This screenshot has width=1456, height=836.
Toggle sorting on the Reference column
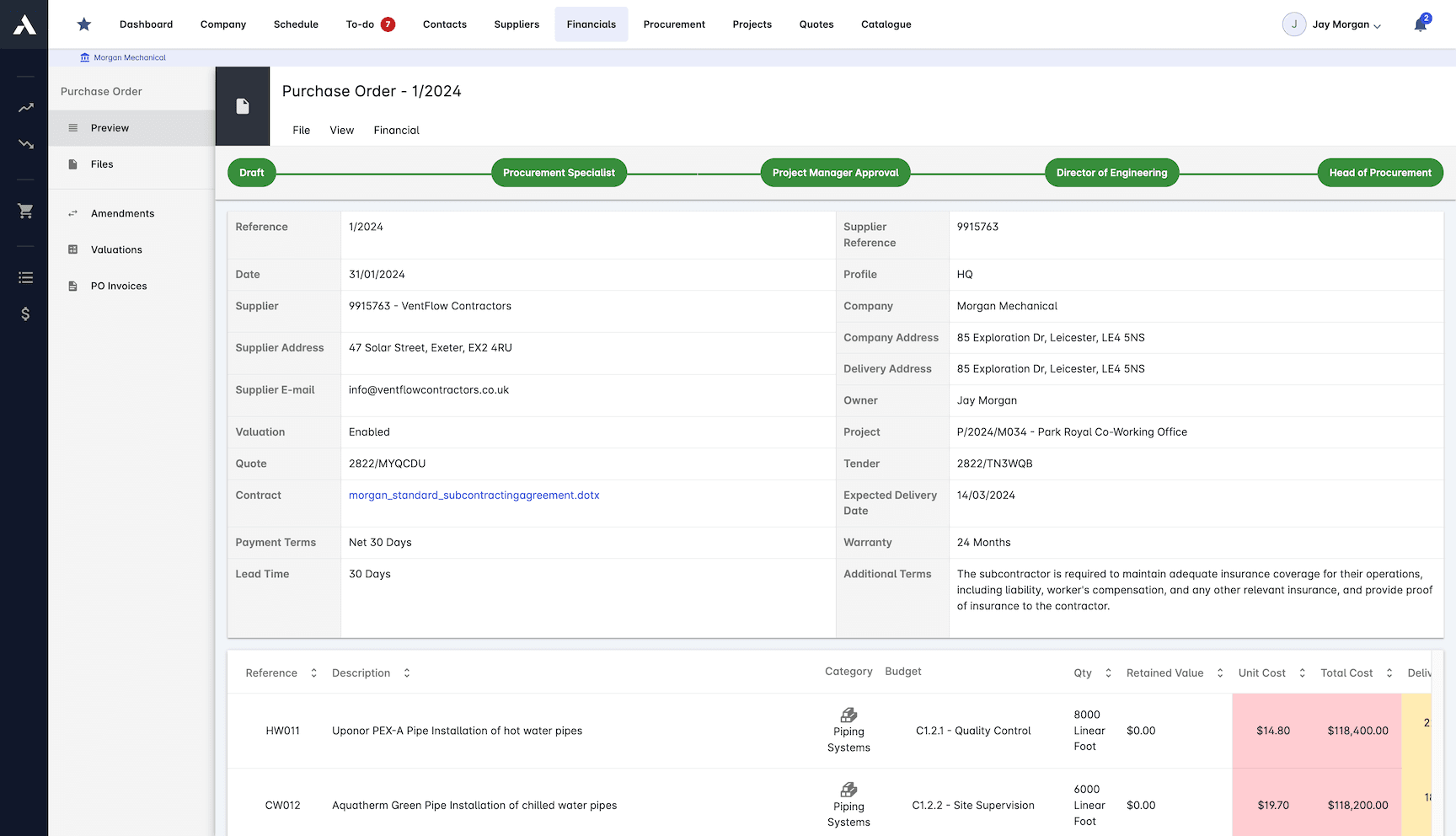coord(313,673)
